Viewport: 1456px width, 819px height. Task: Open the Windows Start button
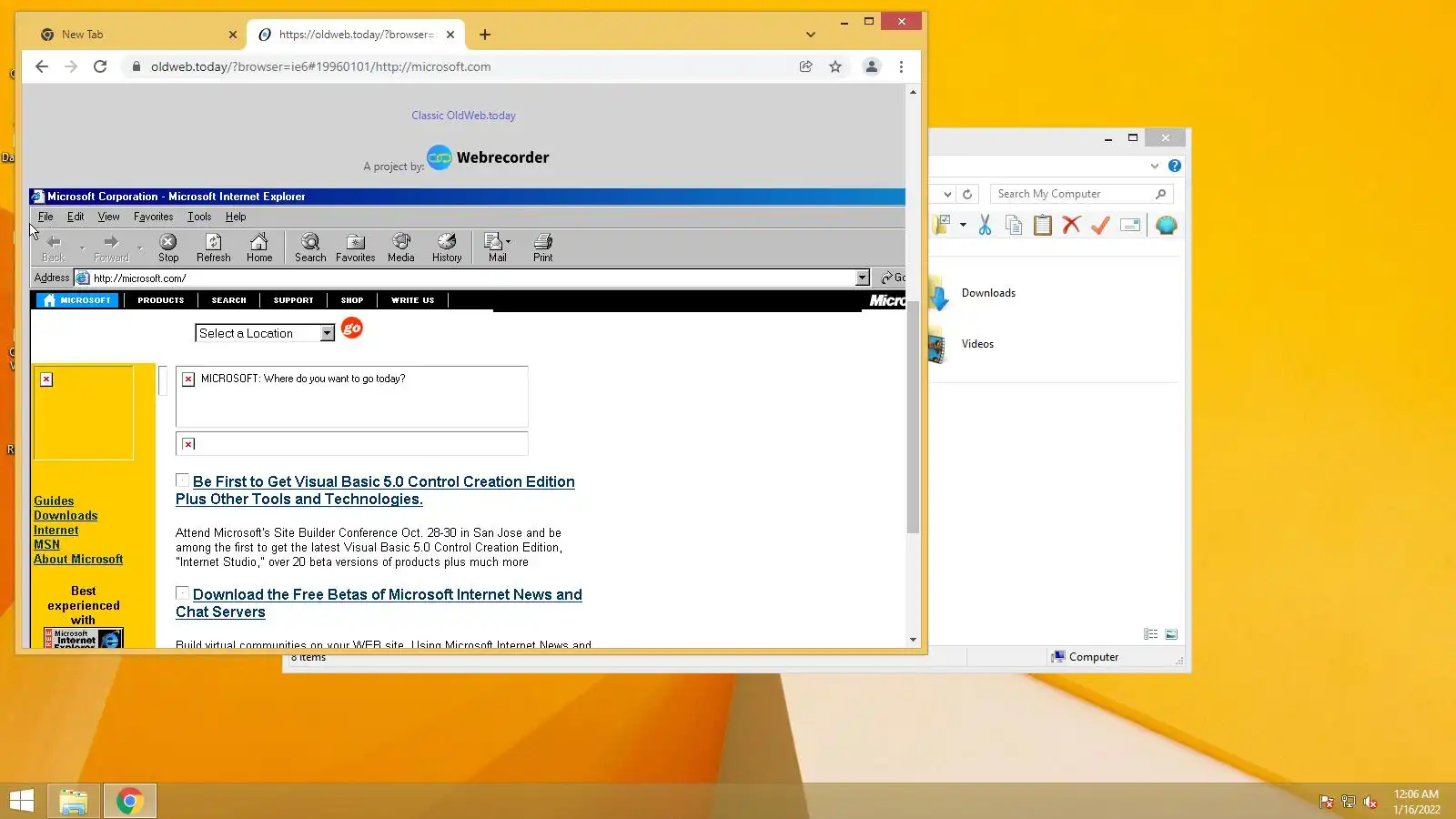tap(21, 801)
